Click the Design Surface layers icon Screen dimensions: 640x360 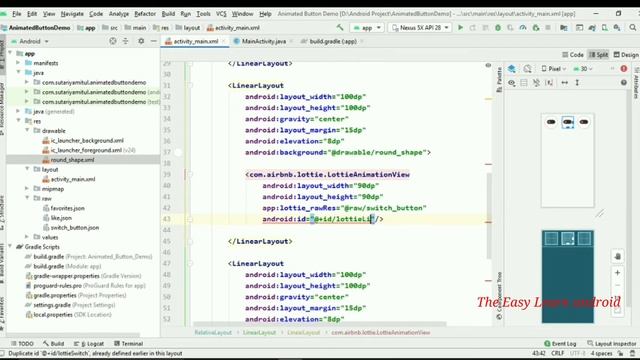click(511, 69)
